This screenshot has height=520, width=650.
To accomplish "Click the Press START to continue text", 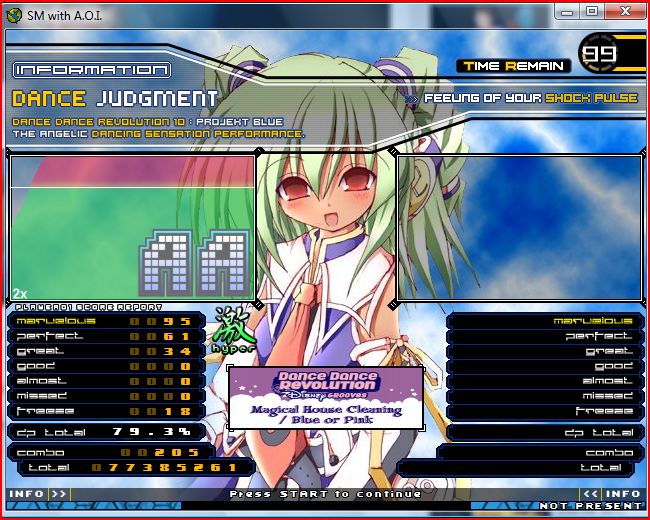I will click(325, 494).
